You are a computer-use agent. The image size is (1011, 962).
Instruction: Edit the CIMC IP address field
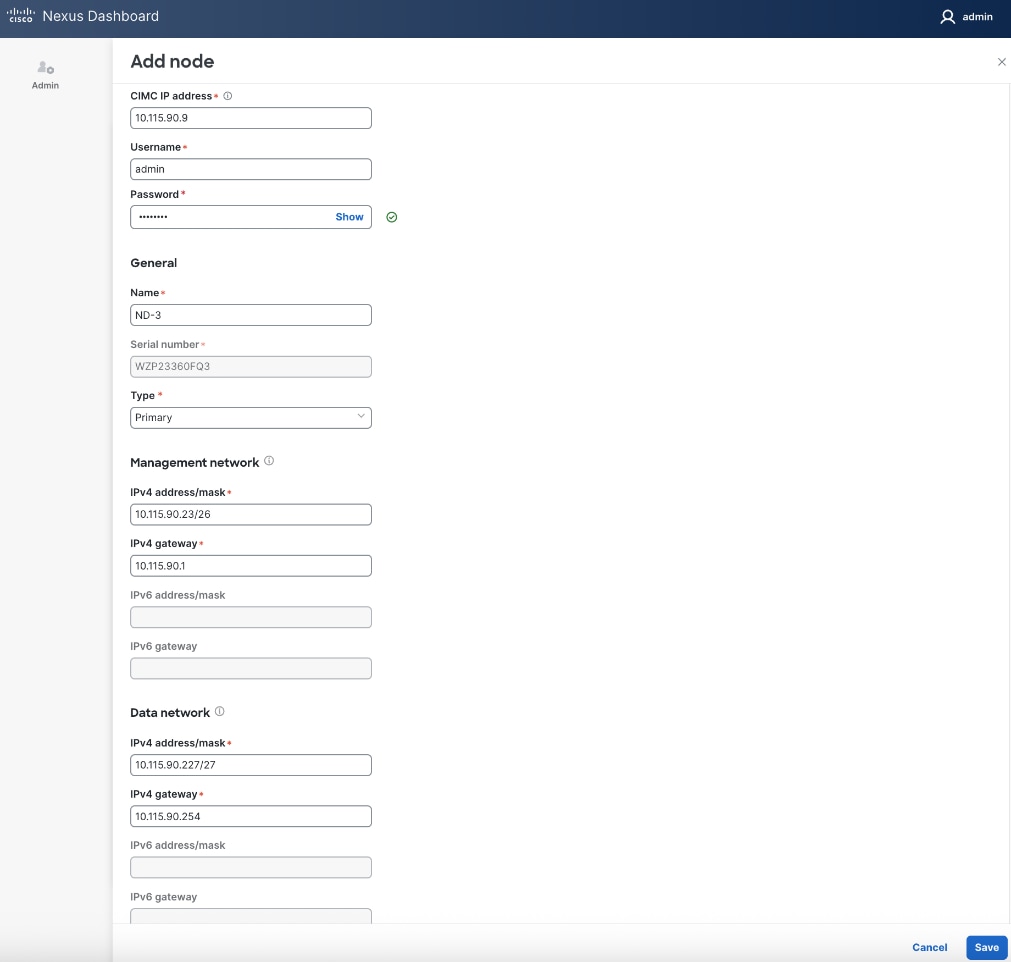[x=250, y=117]
